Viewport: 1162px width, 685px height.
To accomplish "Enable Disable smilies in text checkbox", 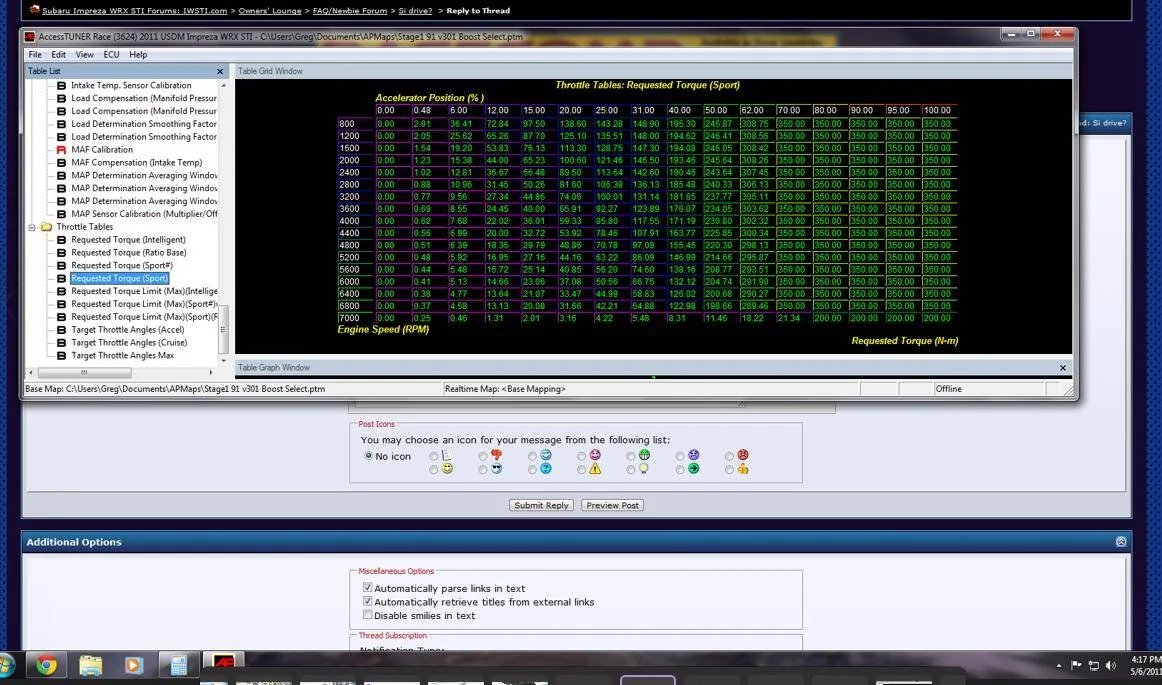I will pos(368,615).
